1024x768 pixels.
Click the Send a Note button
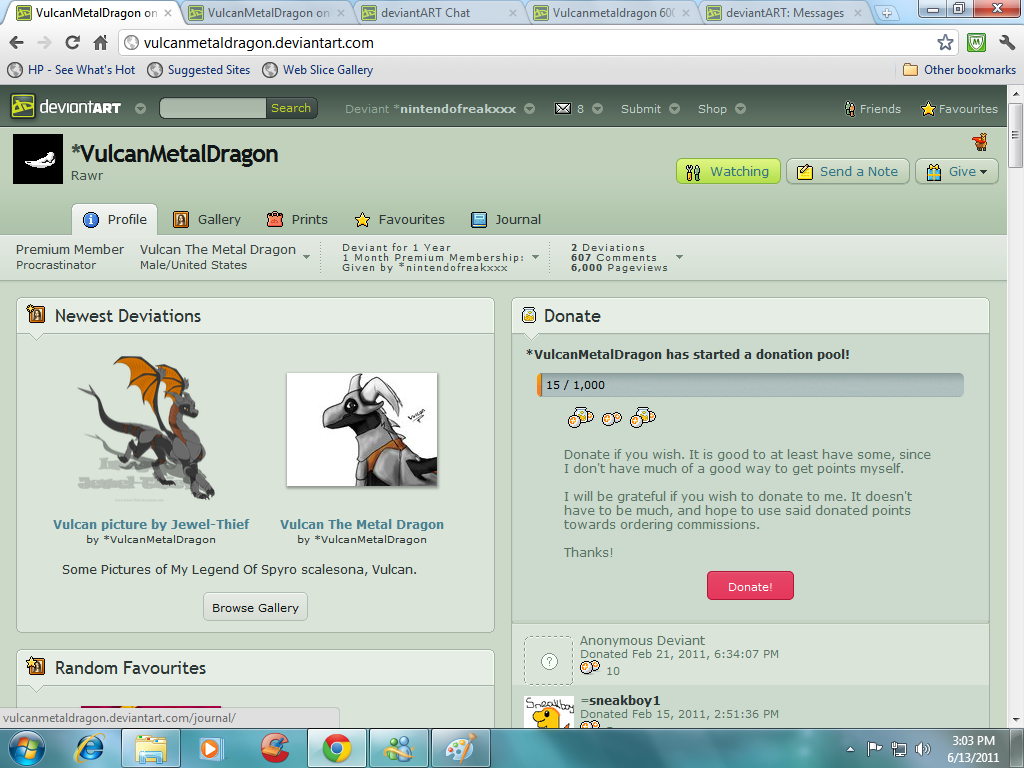point(848,171)
